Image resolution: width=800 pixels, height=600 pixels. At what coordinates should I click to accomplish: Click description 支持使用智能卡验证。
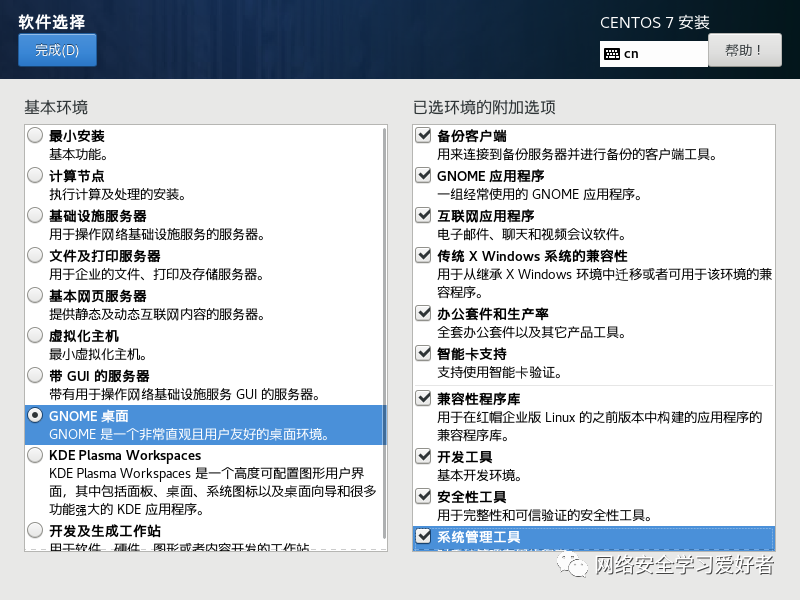[x=500, y=372]
